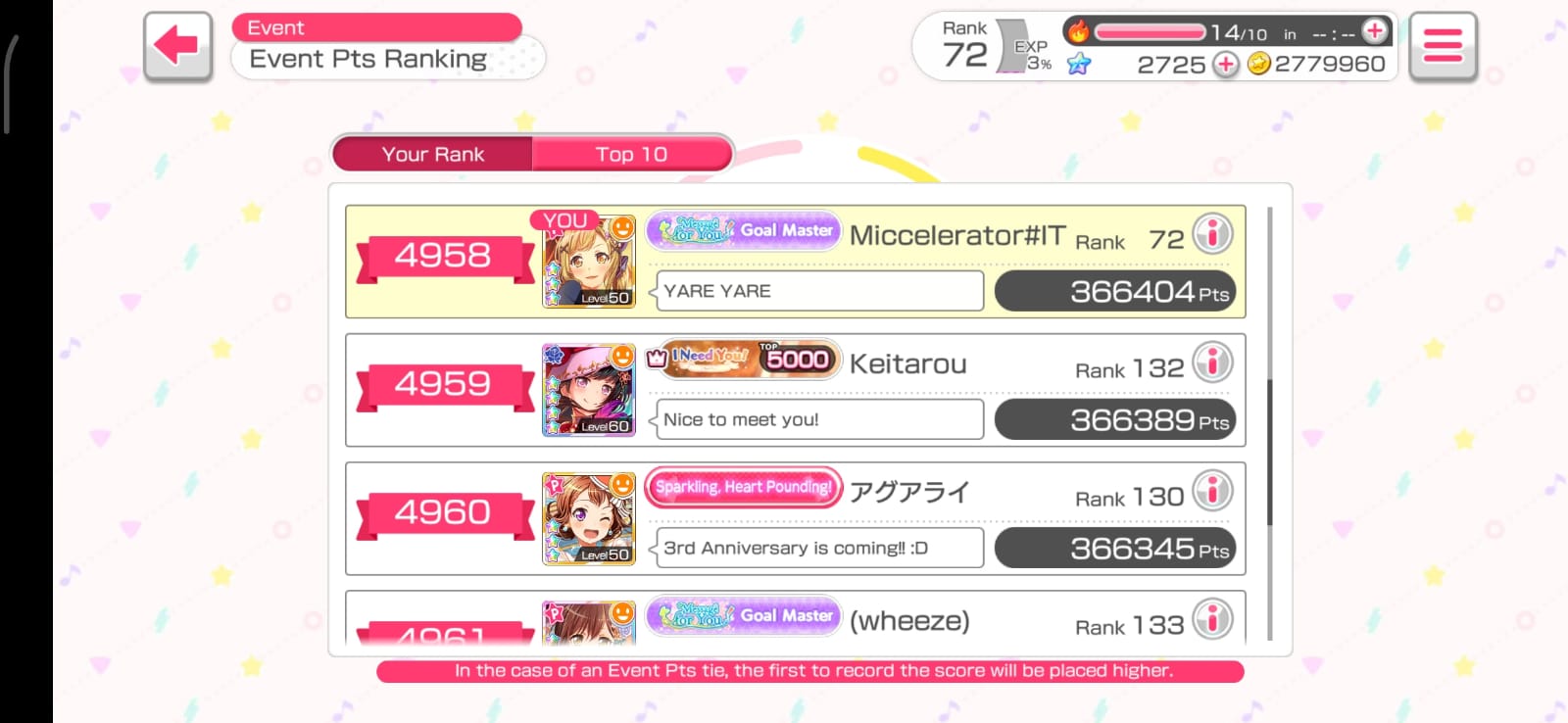
Task: Select Keitarou's character card thumbnail
Action: point(589,390)
